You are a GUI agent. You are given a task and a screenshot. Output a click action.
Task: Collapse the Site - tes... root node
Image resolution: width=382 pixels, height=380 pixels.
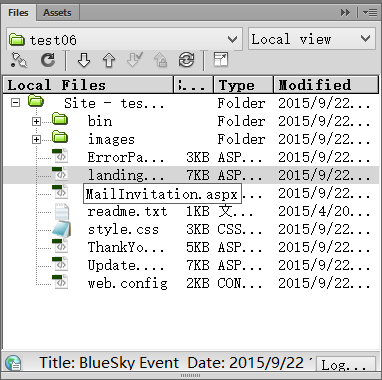pyautogui.click(x=15, y=103)
